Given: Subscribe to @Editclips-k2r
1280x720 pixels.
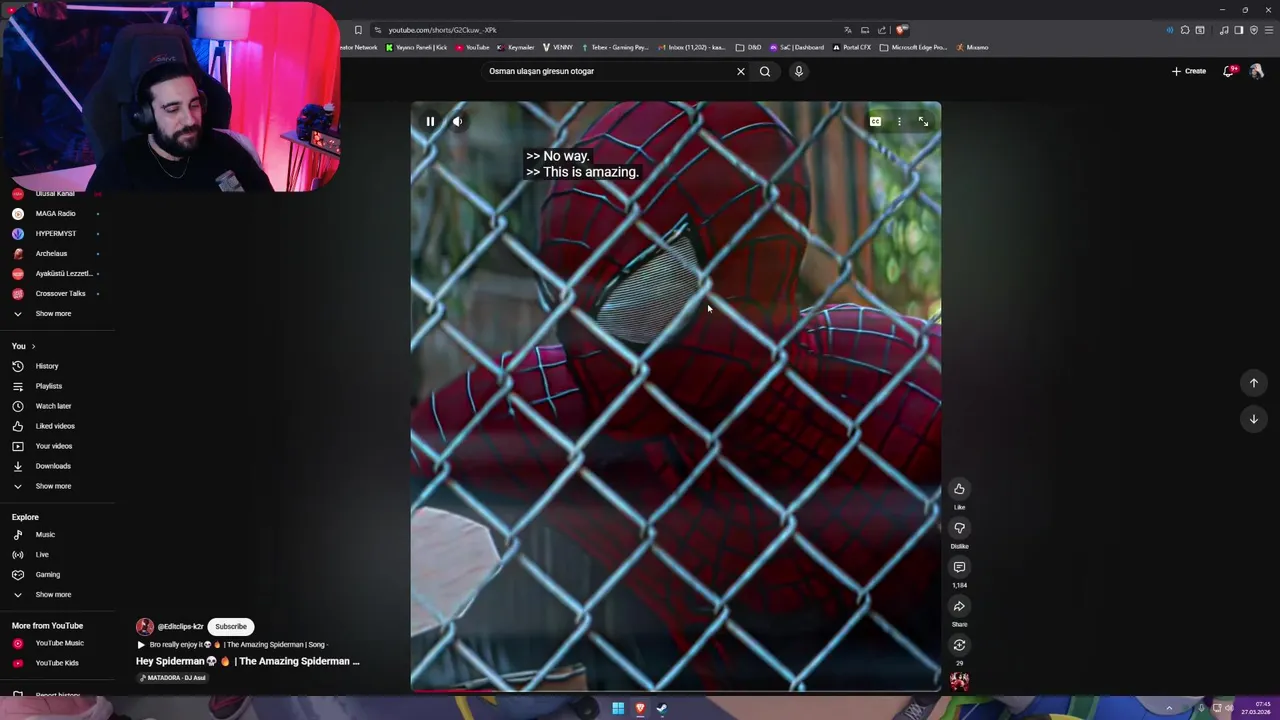Looking at the screenshot, I should (230, 627).
